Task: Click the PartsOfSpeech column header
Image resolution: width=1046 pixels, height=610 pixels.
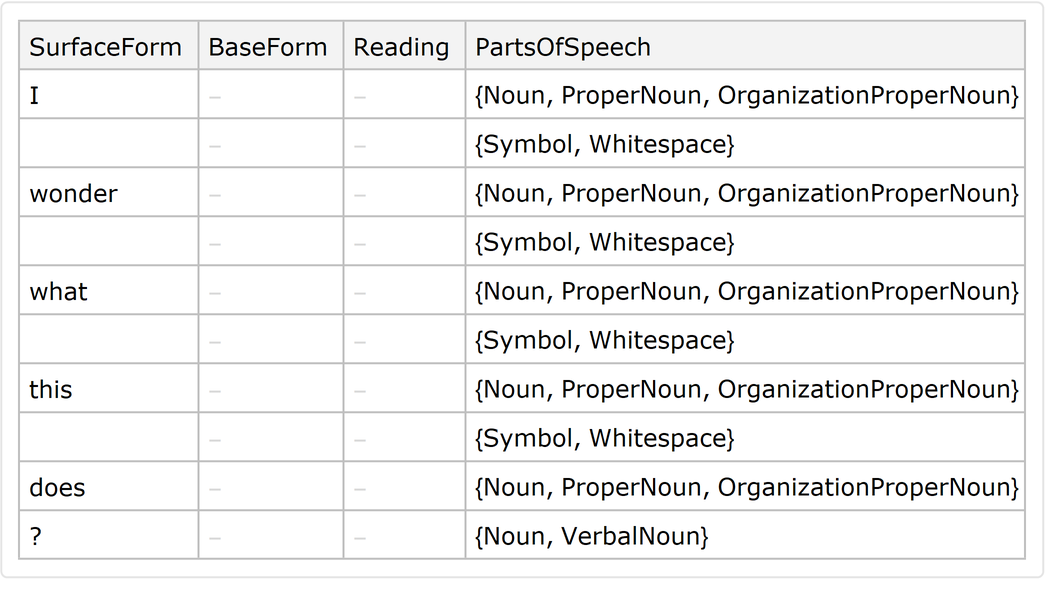Action: [x=563, y=47]
